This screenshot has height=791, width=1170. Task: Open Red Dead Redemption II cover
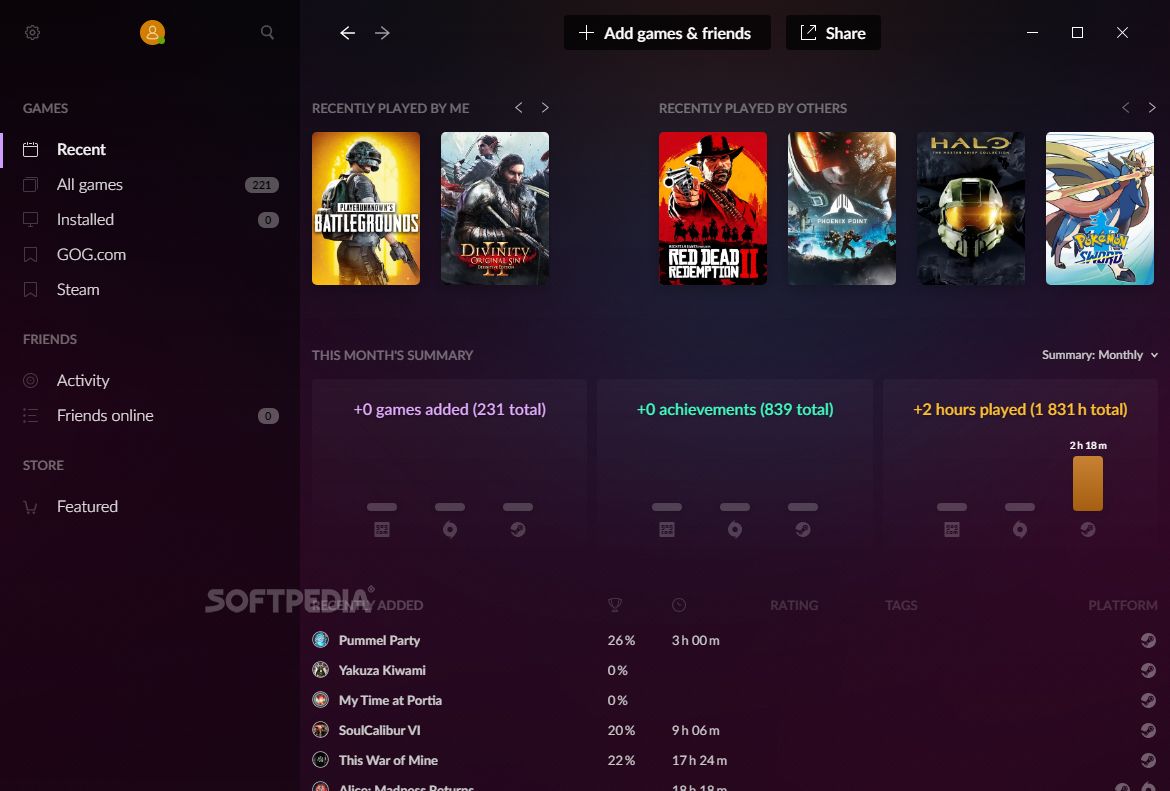click(x=713, y=208)
